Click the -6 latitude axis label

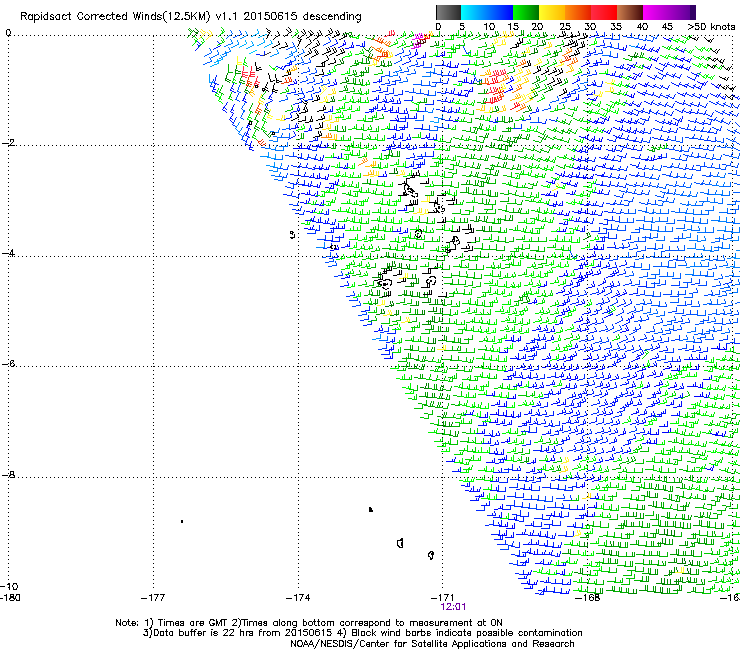8,363
